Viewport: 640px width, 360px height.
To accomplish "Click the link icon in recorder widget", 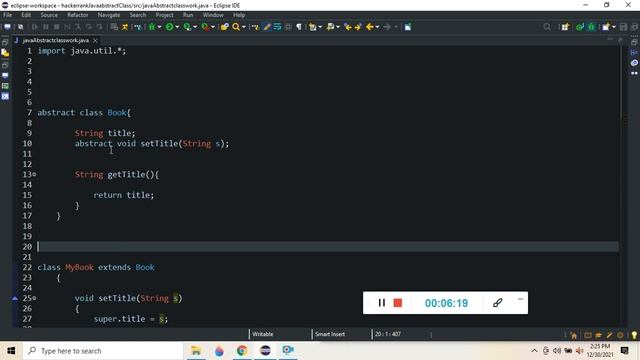I will [497, 303].
